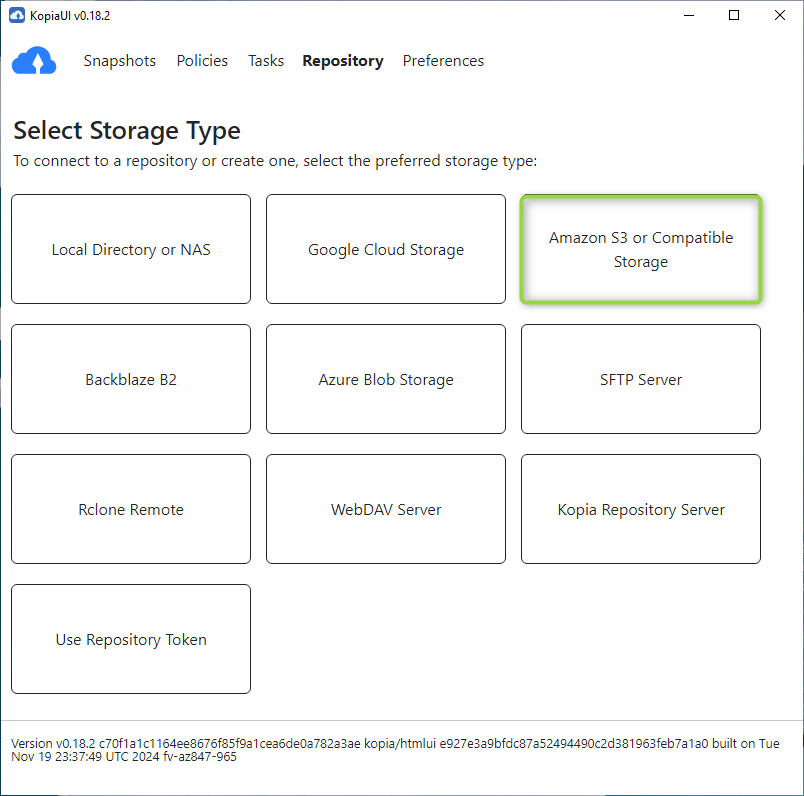This screenshot has width=804, height=796.
Task: Pick Amazon S3 or Compatible Storage
Action: point(641,249)
